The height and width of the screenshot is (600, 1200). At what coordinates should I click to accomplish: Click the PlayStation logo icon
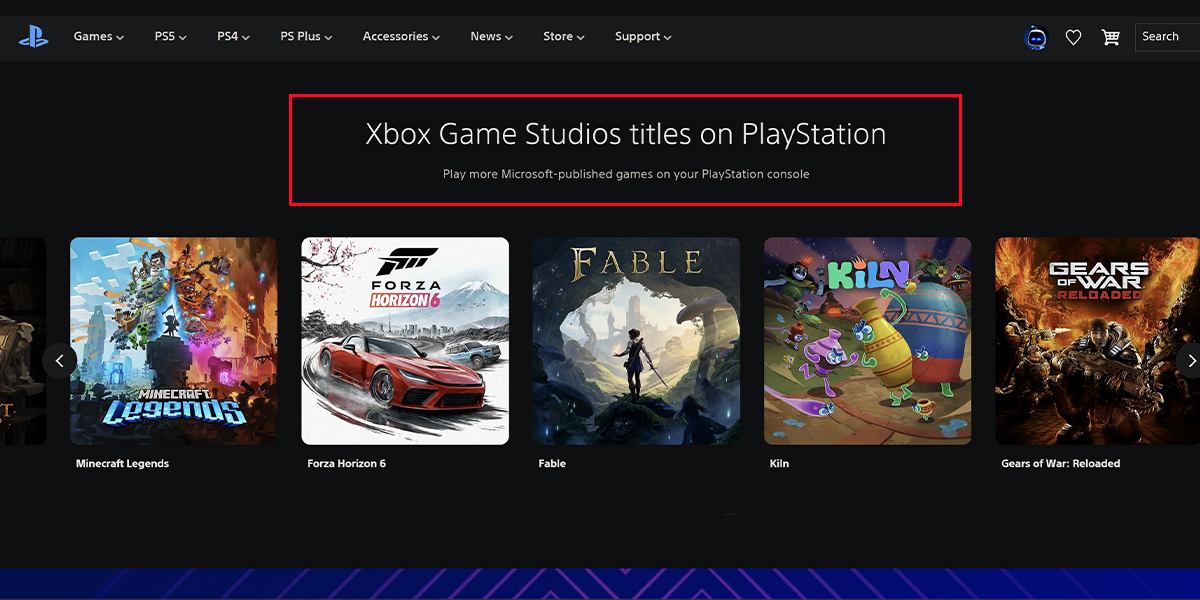click(x=33, y=37)
